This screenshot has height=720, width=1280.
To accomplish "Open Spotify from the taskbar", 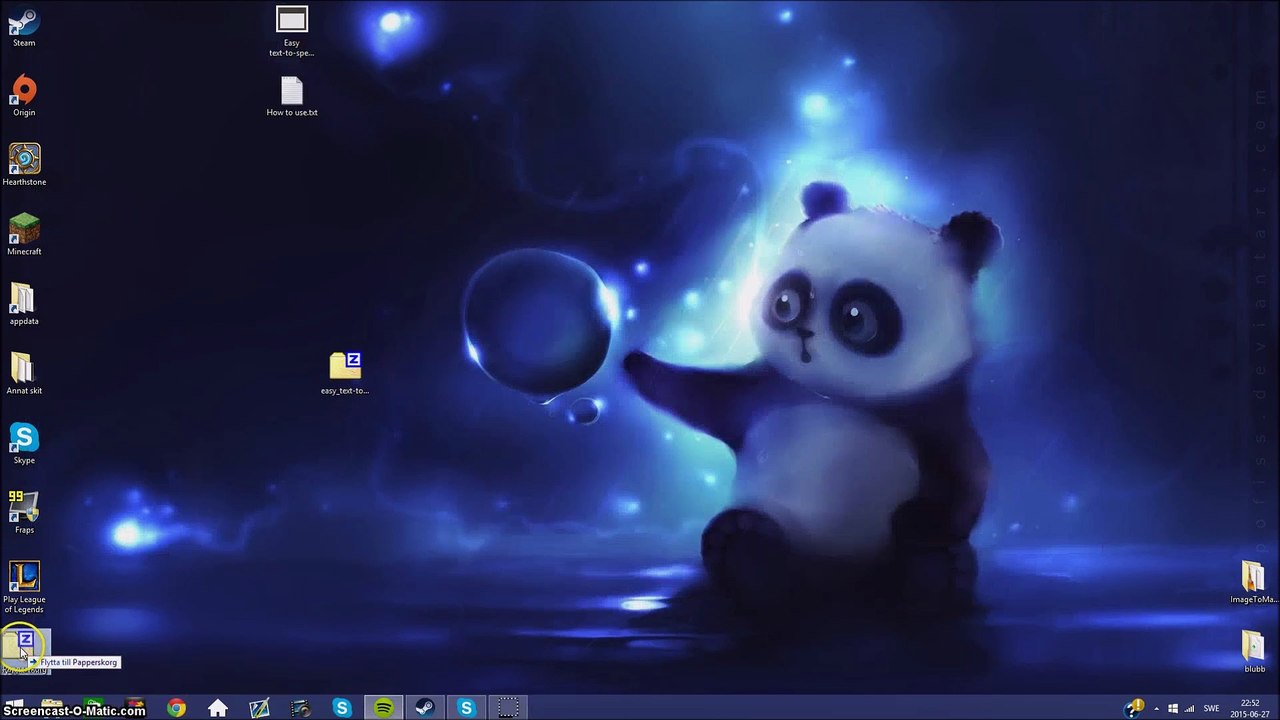I will coord(384,708).
